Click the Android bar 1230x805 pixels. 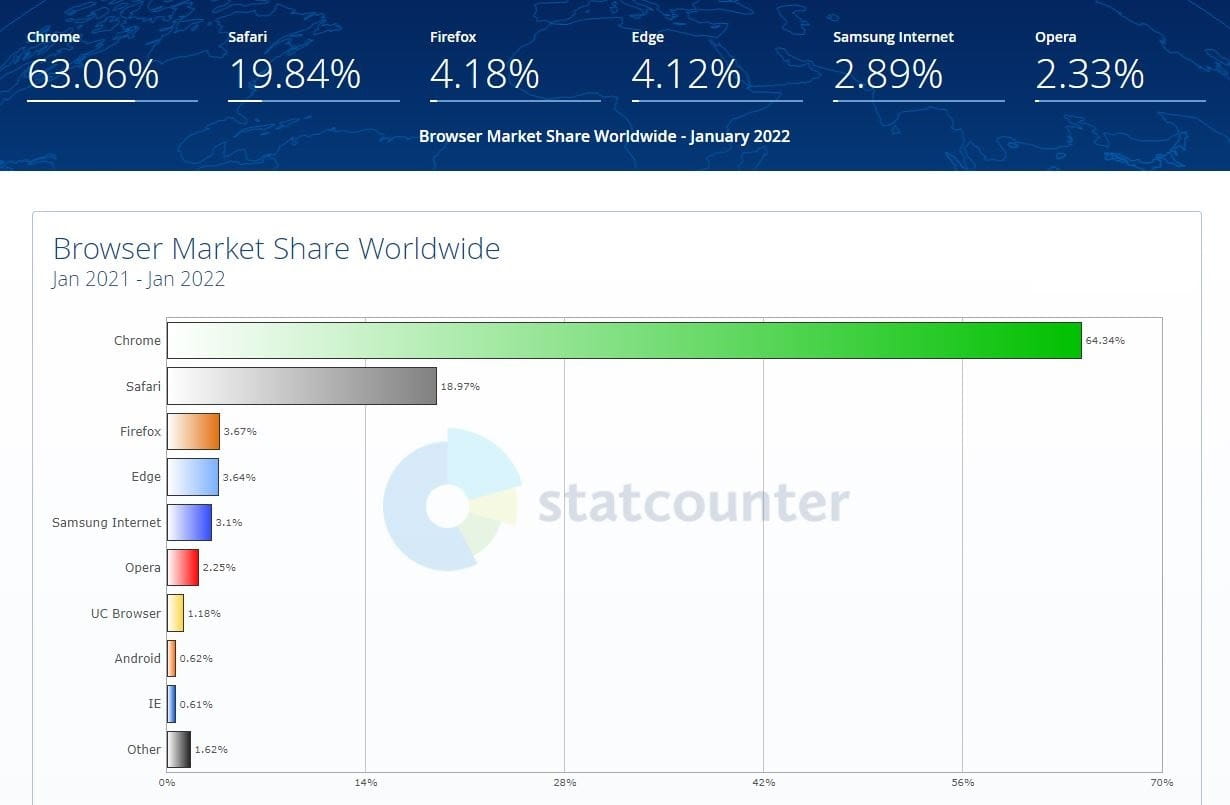click(x=171, y=658)
